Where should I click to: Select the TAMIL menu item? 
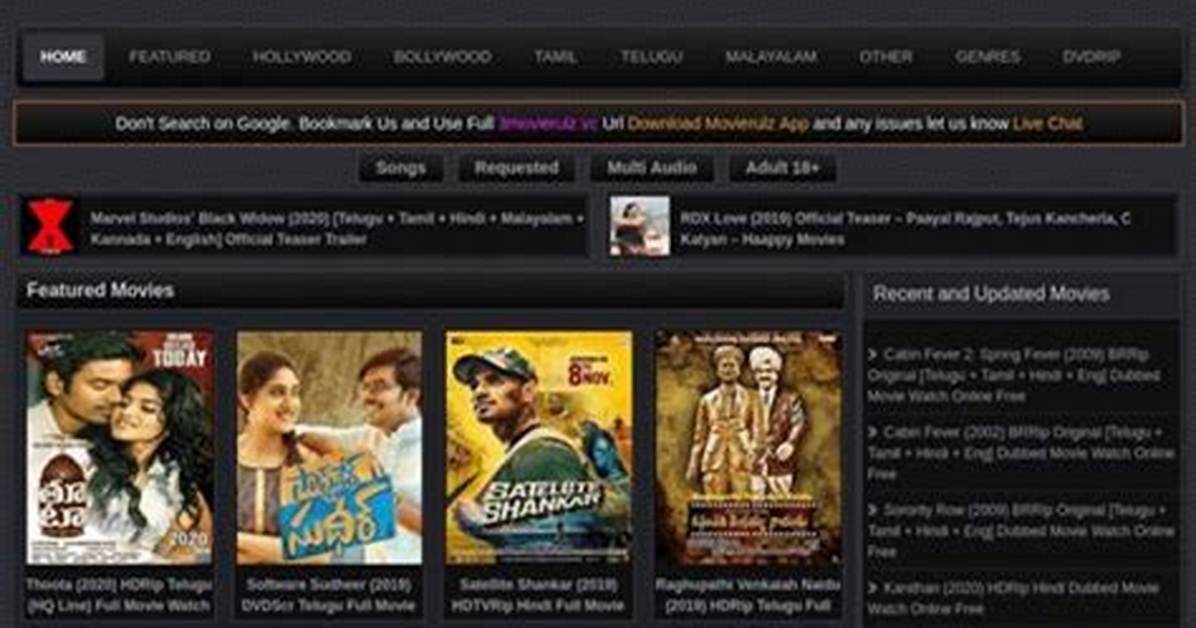(555, 56)
